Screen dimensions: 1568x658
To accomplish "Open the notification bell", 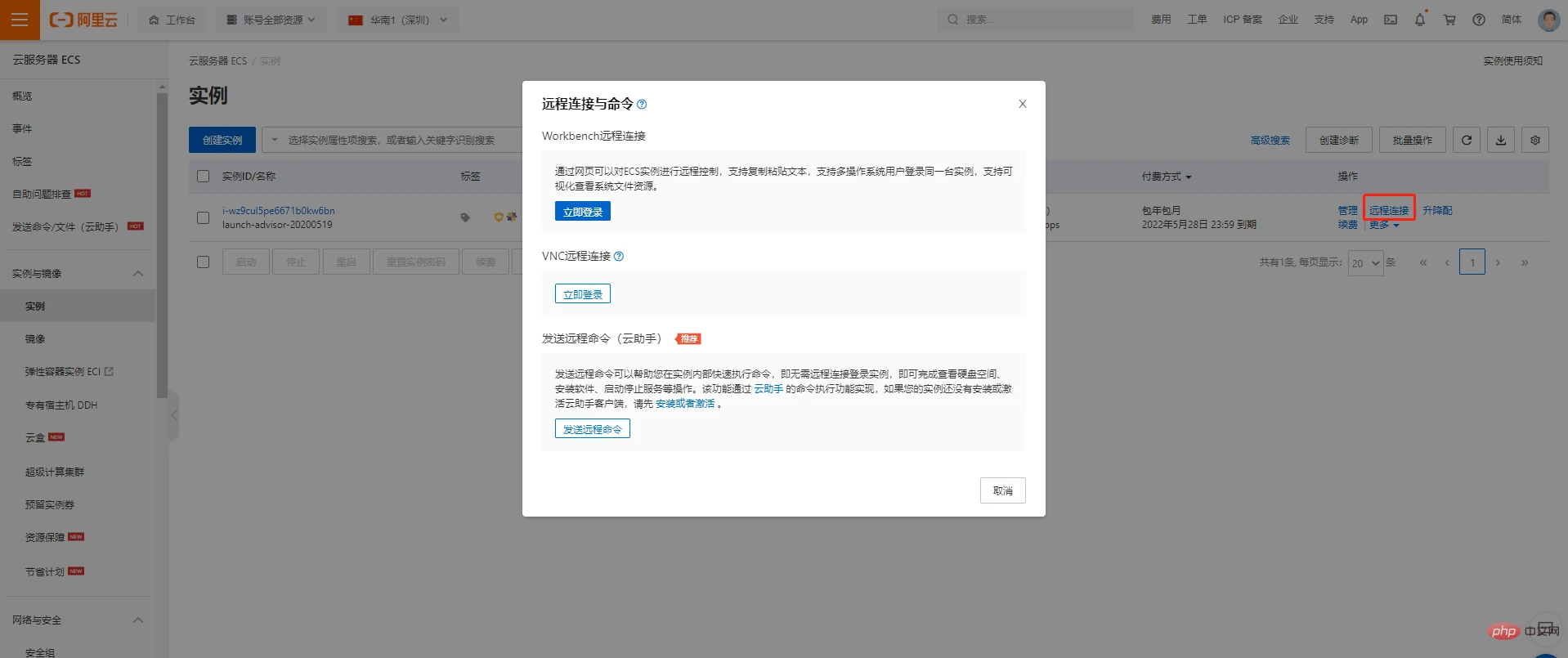I will point(1420,20).
